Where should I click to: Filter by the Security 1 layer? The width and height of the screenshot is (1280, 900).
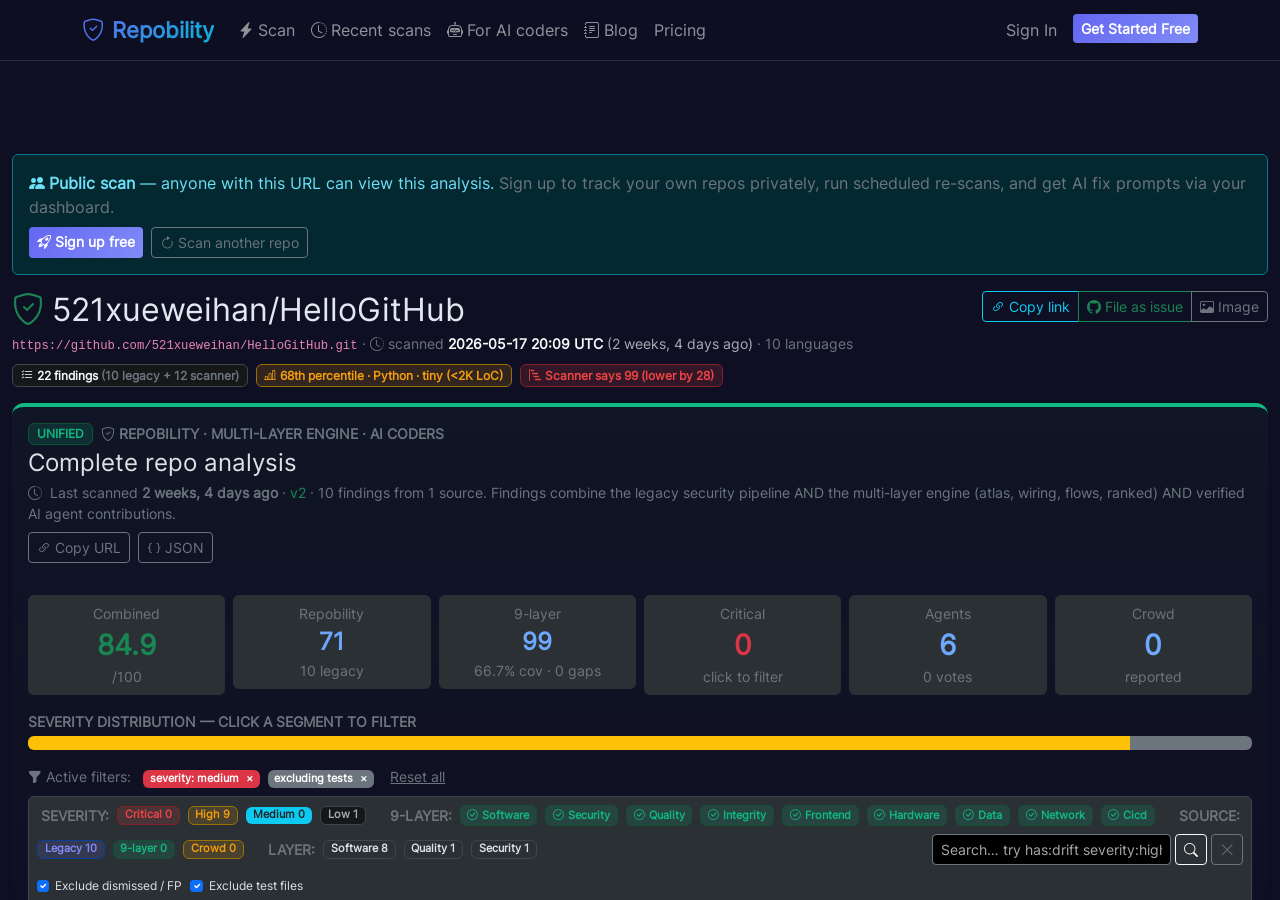tap(504, 849)
